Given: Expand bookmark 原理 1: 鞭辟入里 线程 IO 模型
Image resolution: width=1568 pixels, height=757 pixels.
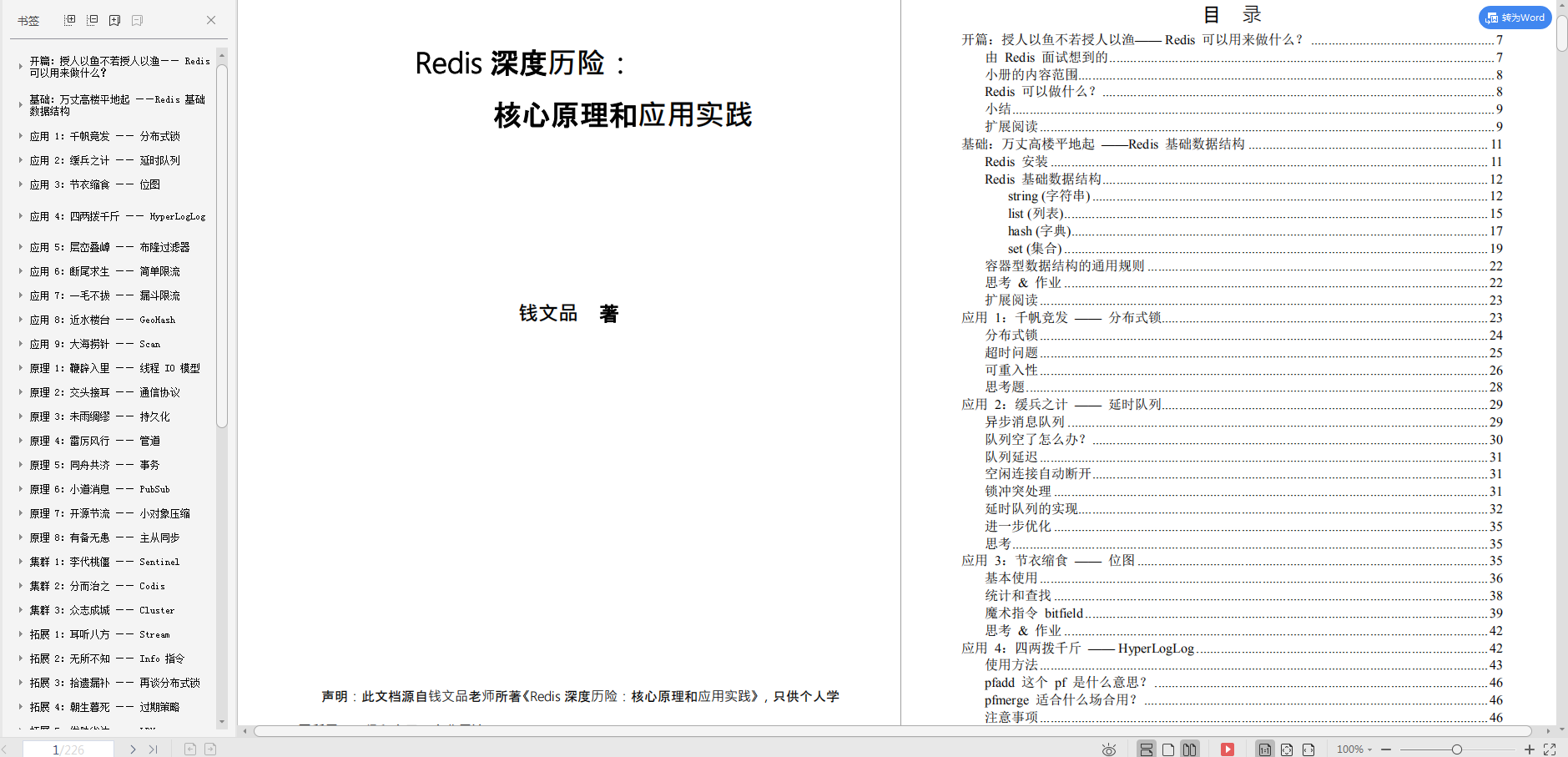Looking at the screenshot, I should (x=20, y=367).
